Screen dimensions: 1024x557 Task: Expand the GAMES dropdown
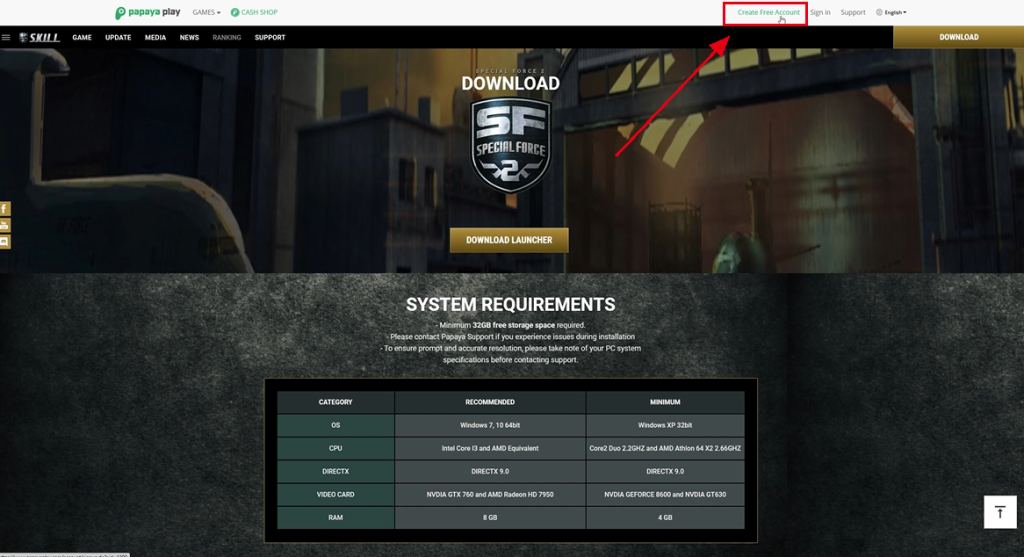[206, 13]
